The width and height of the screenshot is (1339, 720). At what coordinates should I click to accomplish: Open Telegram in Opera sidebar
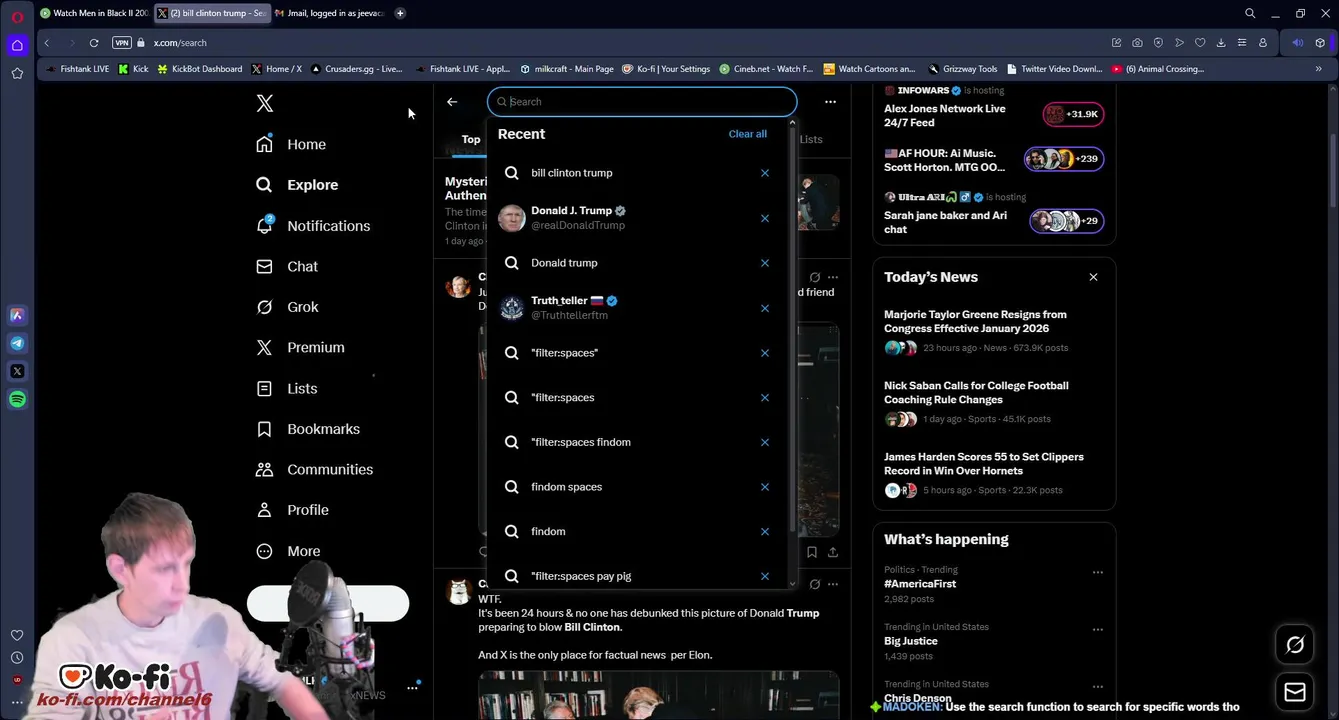click(x=17, y=343)
